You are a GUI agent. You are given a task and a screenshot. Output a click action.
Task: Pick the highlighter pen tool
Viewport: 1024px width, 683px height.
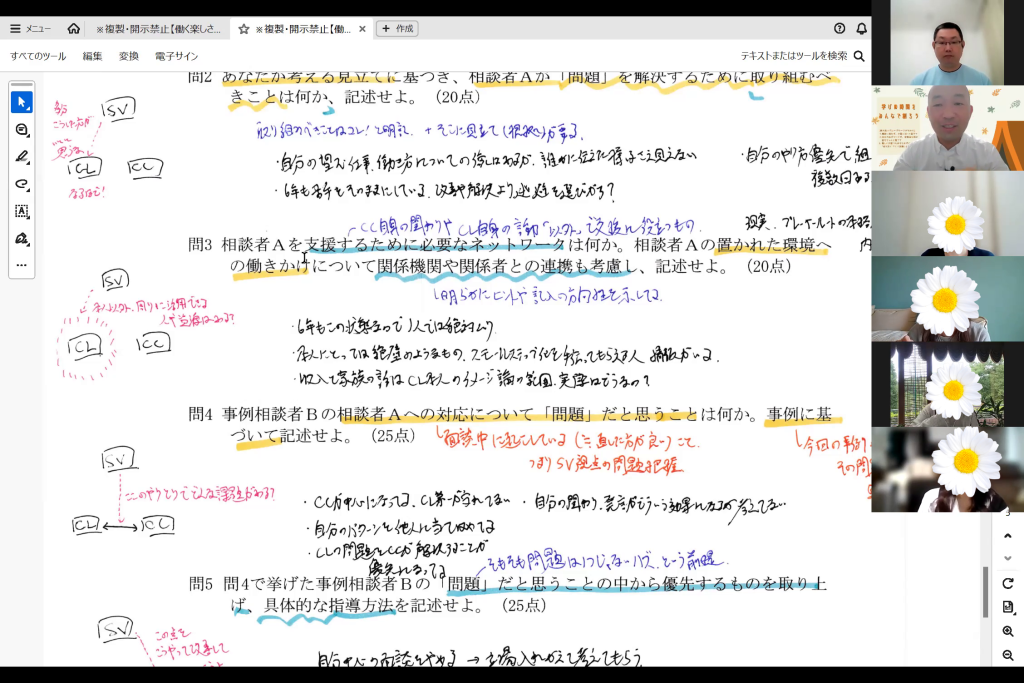[21, 157]
